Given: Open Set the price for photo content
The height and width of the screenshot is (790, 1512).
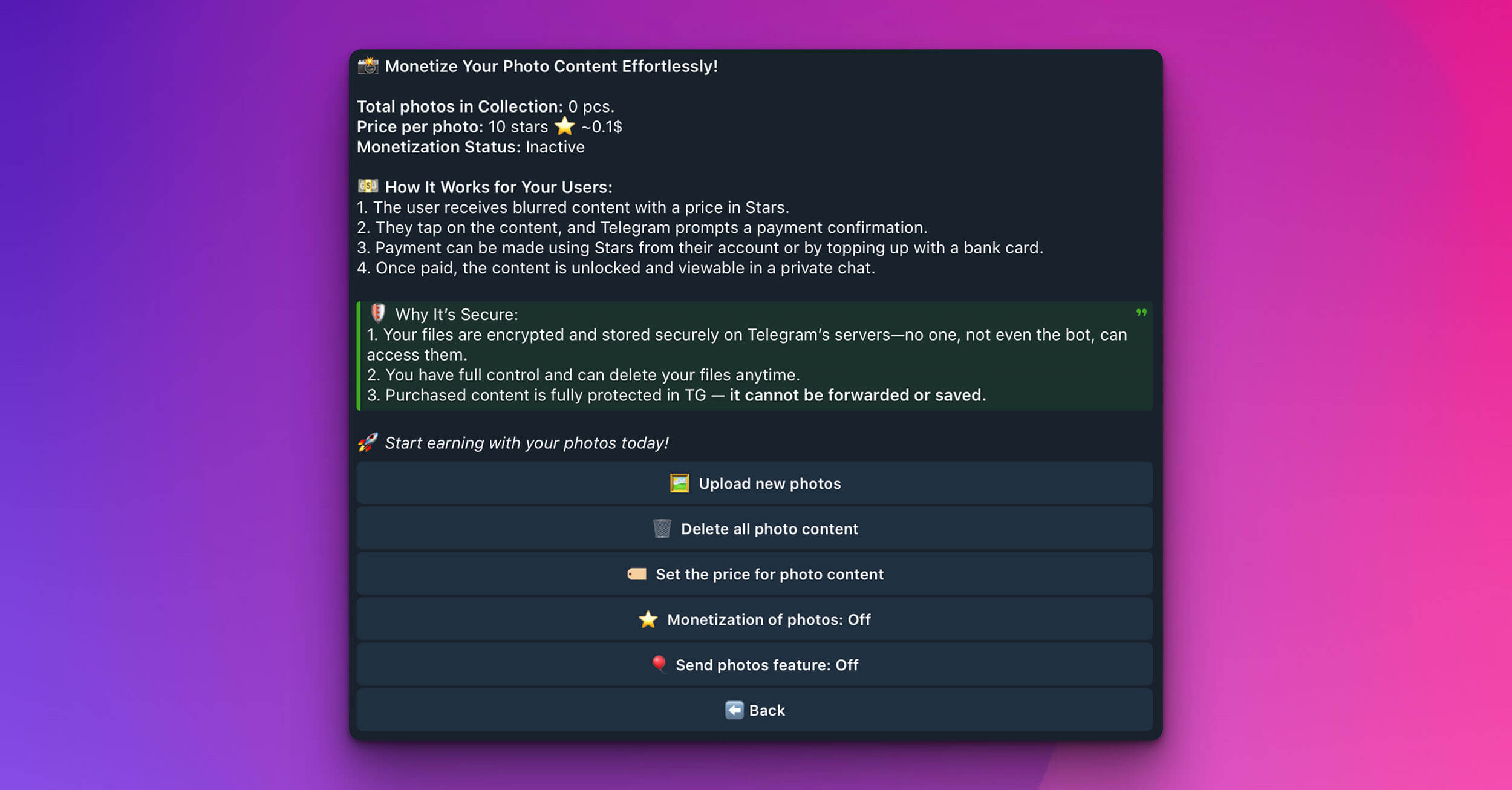Looking at the screenshot, I should (x=754, y=574).
